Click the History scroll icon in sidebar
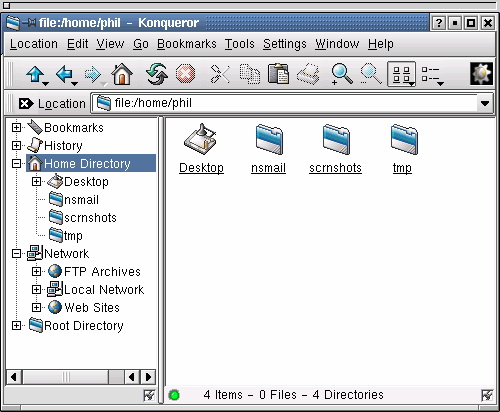 click(35, 145)
